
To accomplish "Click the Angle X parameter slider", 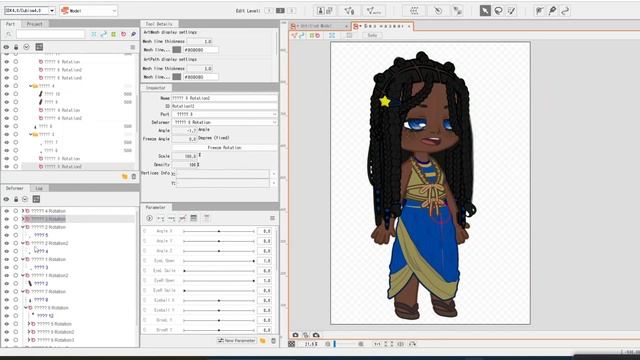I will [219, 231].
